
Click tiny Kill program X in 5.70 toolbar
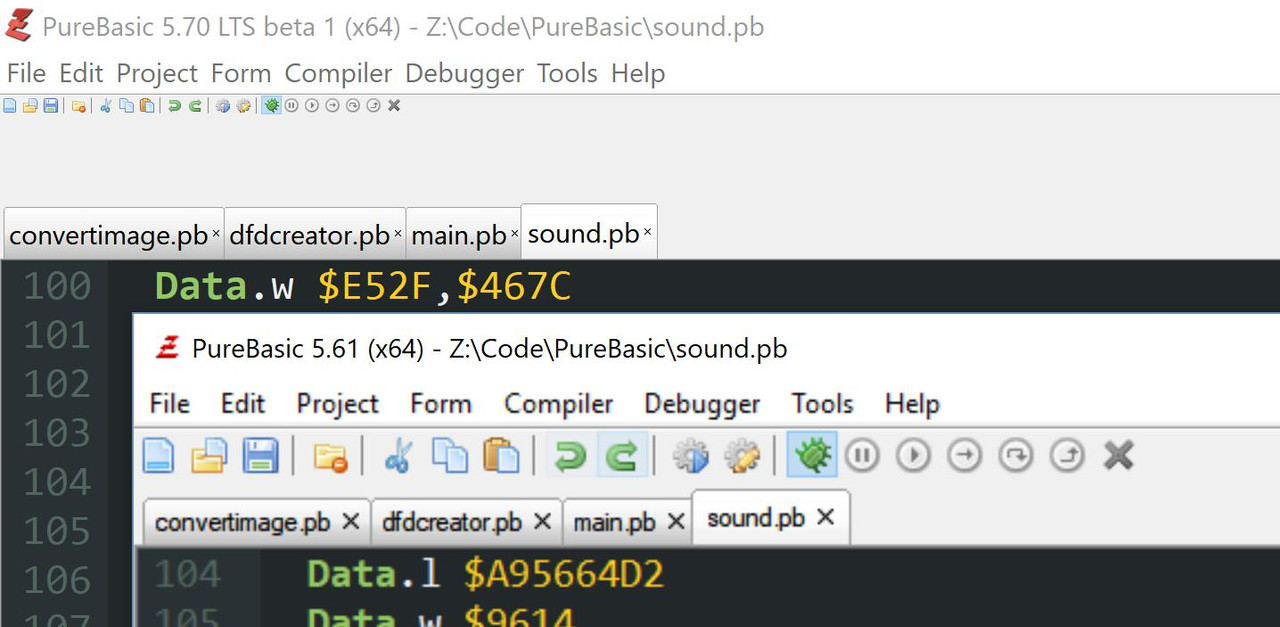tap(394, 105)
